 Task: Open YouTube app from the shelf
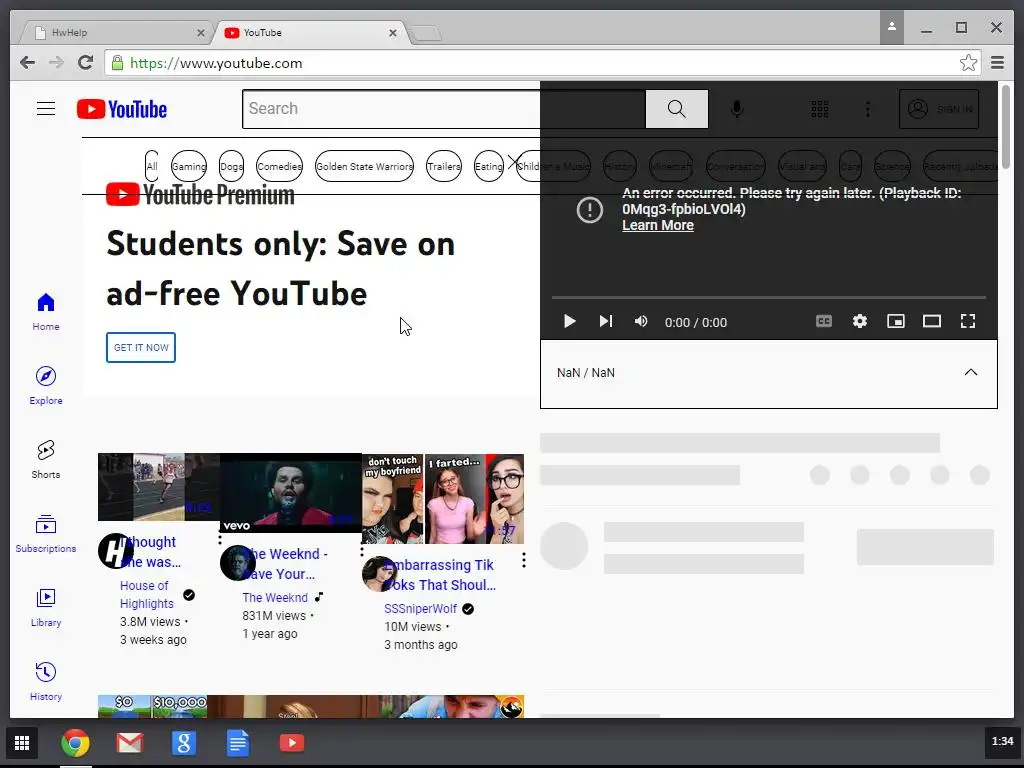point(292,743)
